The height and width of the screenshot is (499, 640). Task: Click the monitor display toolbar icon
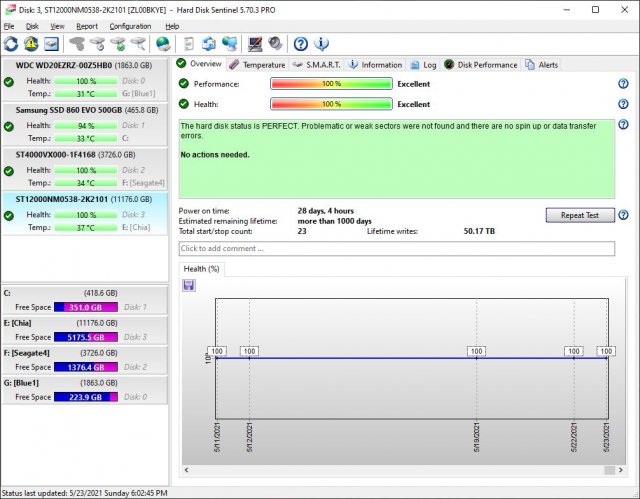click(254, 44)
